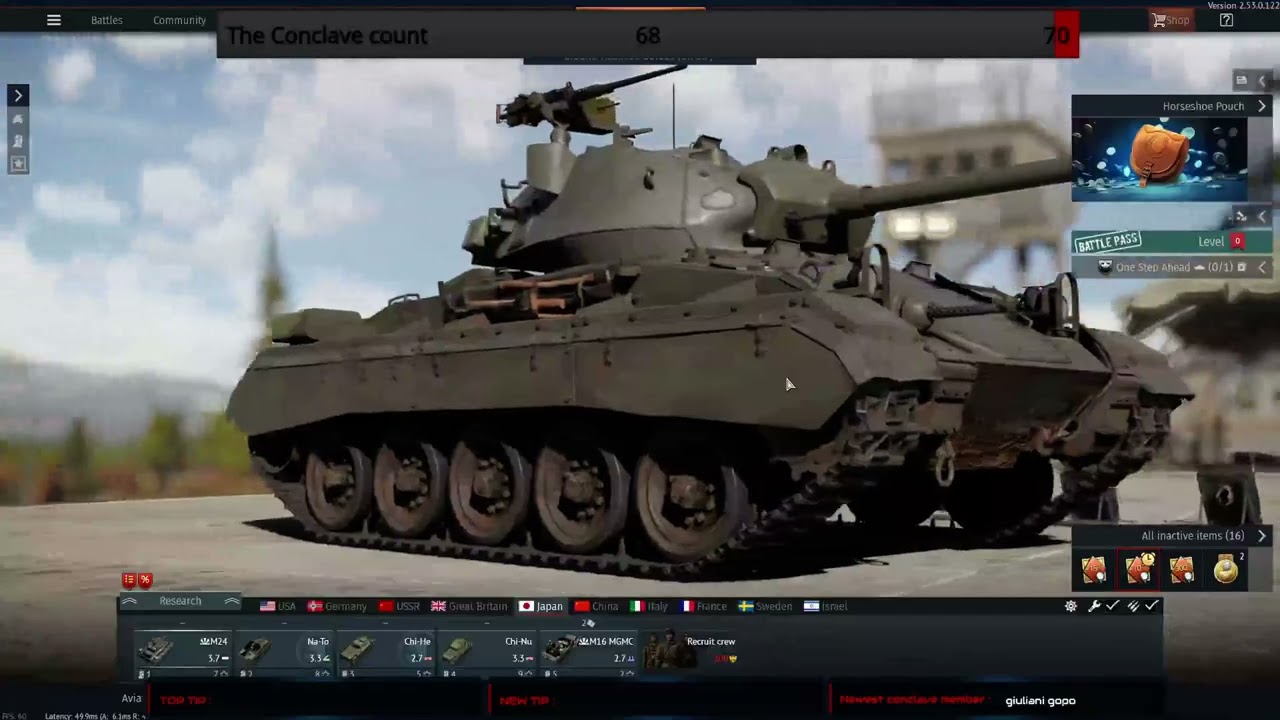
Task: Select the gold medal item
Action: coord(1226,569)
